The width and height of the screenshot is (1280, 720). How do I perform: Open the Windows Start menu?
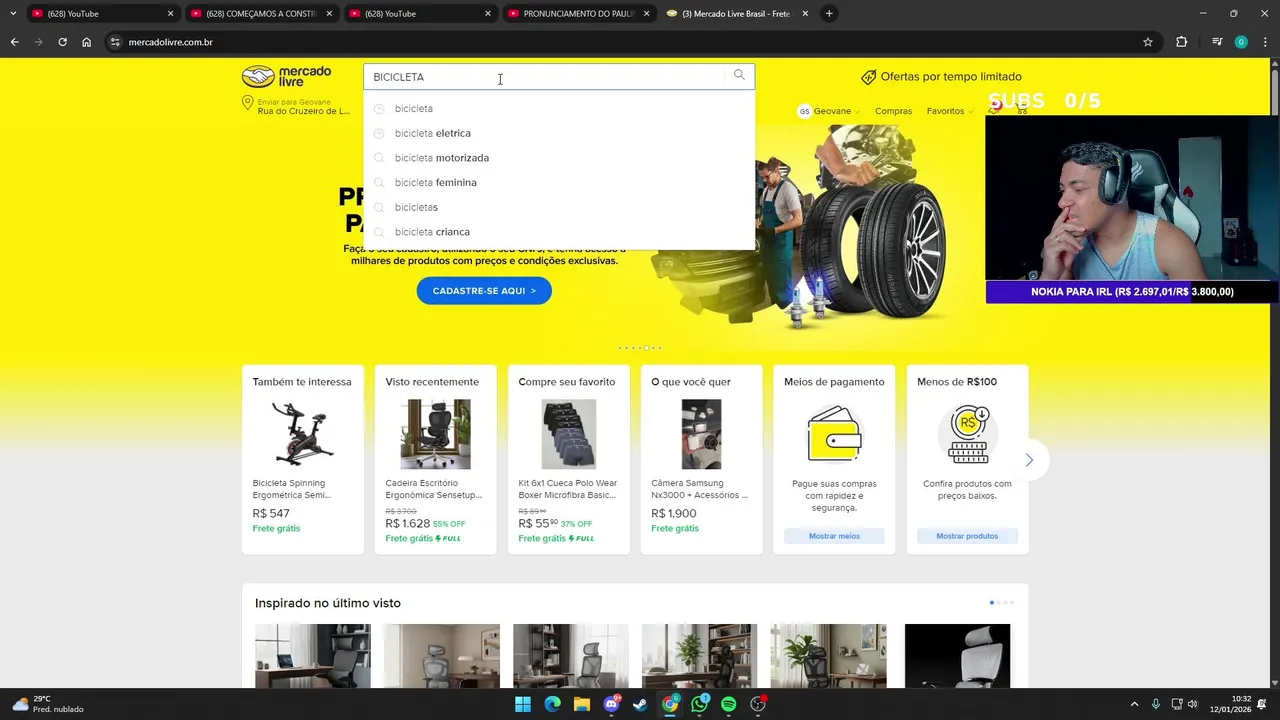(x=523, y=704)
